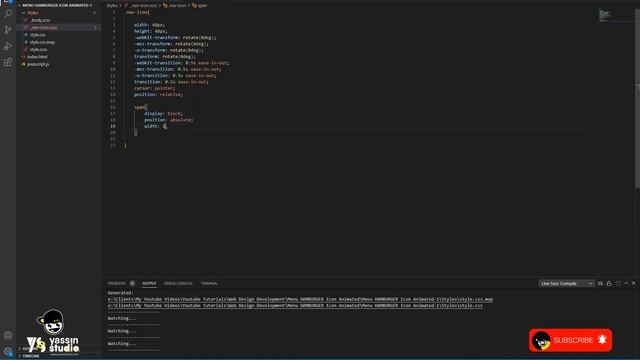640x360 pixels.
Task: Open the Accounts menu icon
Action: [x=8, y=336]
